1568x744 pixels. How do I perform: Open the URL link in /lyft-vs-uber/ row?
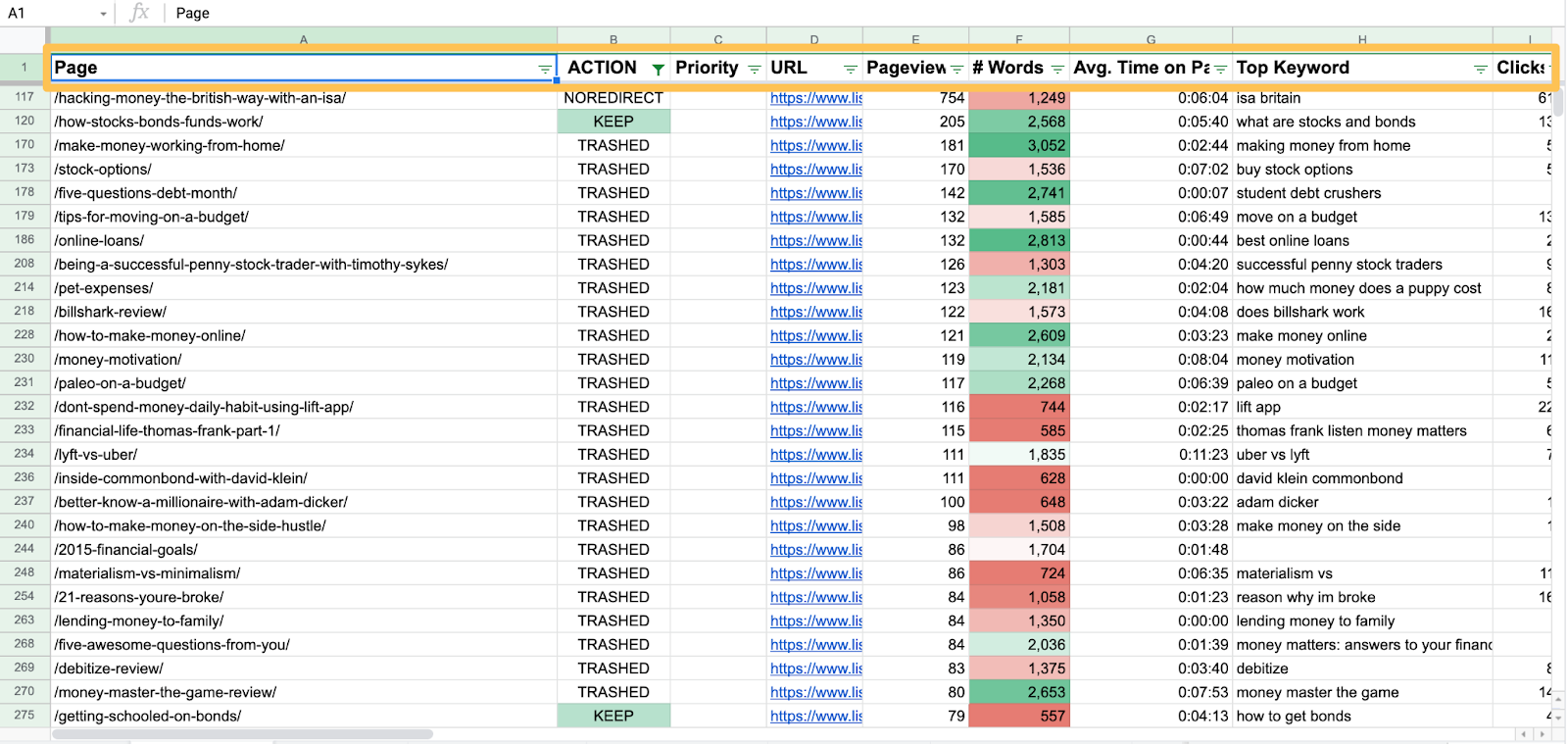click(x=815, y=455)
